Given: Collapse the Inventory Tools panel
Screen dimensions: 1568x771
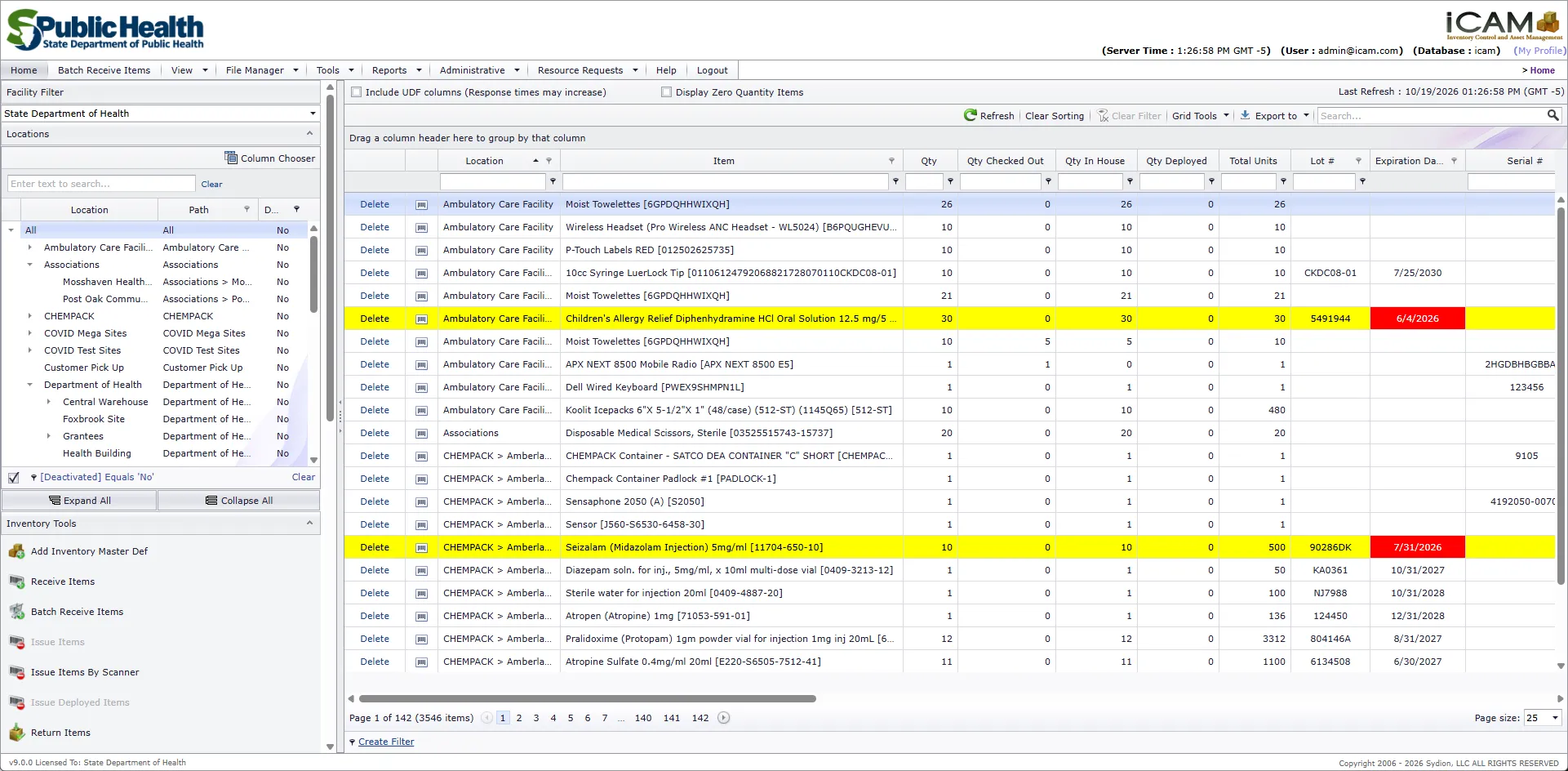Looking at the screenshot, I should 309,524.
